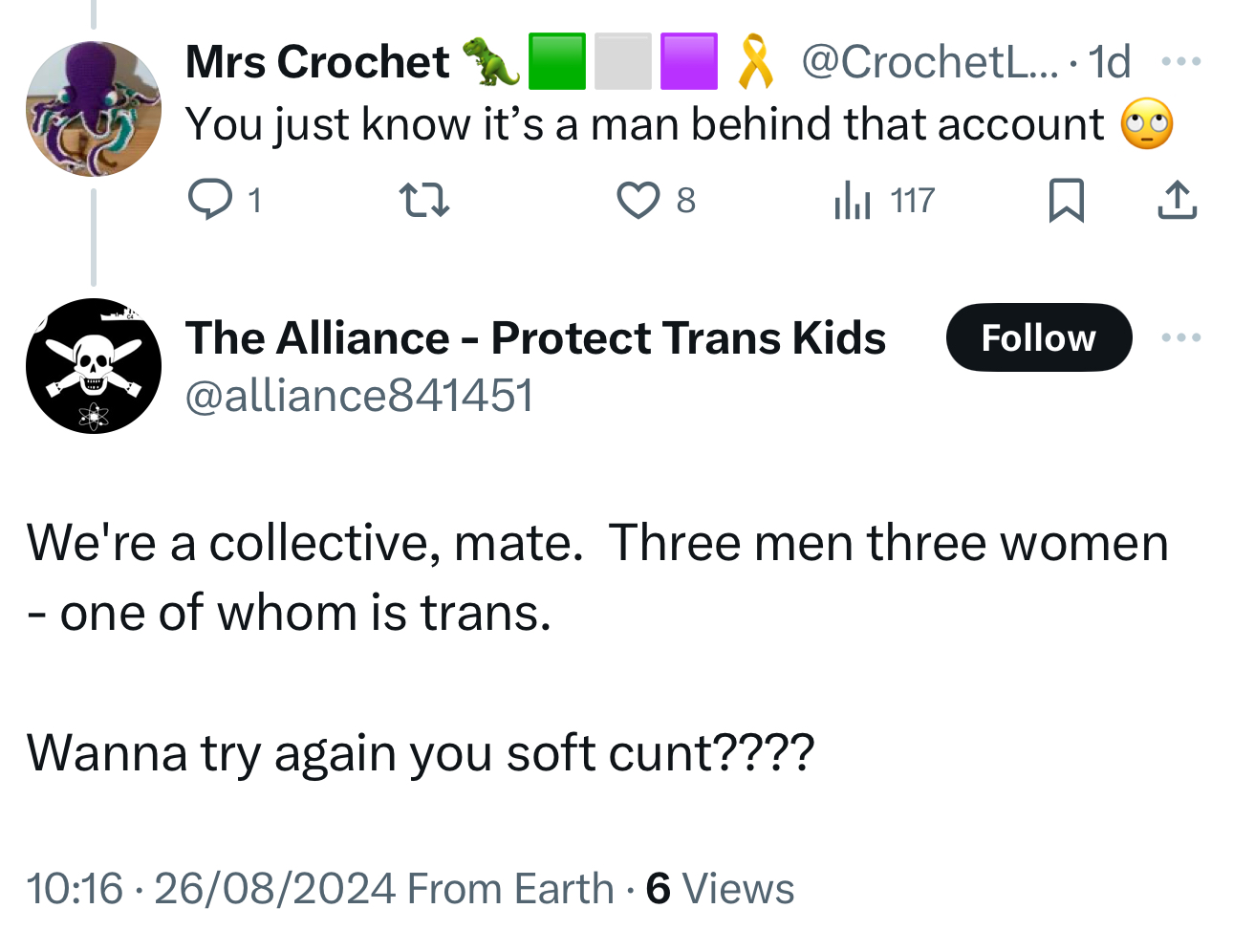Click the dinosaur emoji in Mrs Crochet's name

pyautogui.click(x=490, y=62)
